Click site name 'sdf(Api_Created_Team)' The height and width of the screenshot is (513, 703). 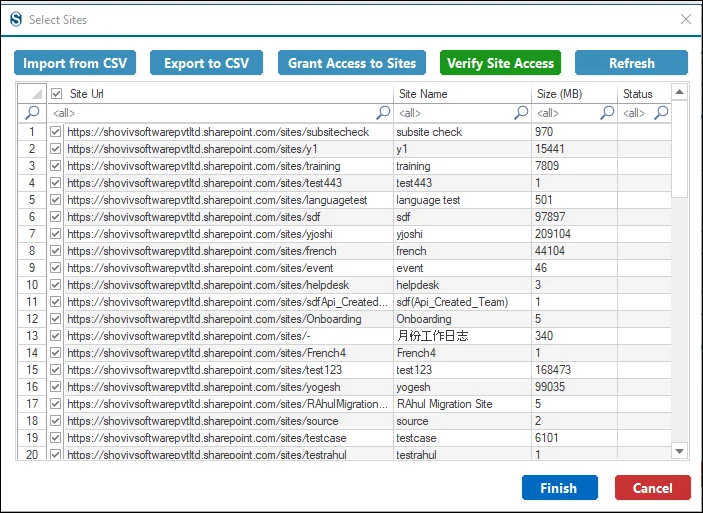[x=452, y=302]
